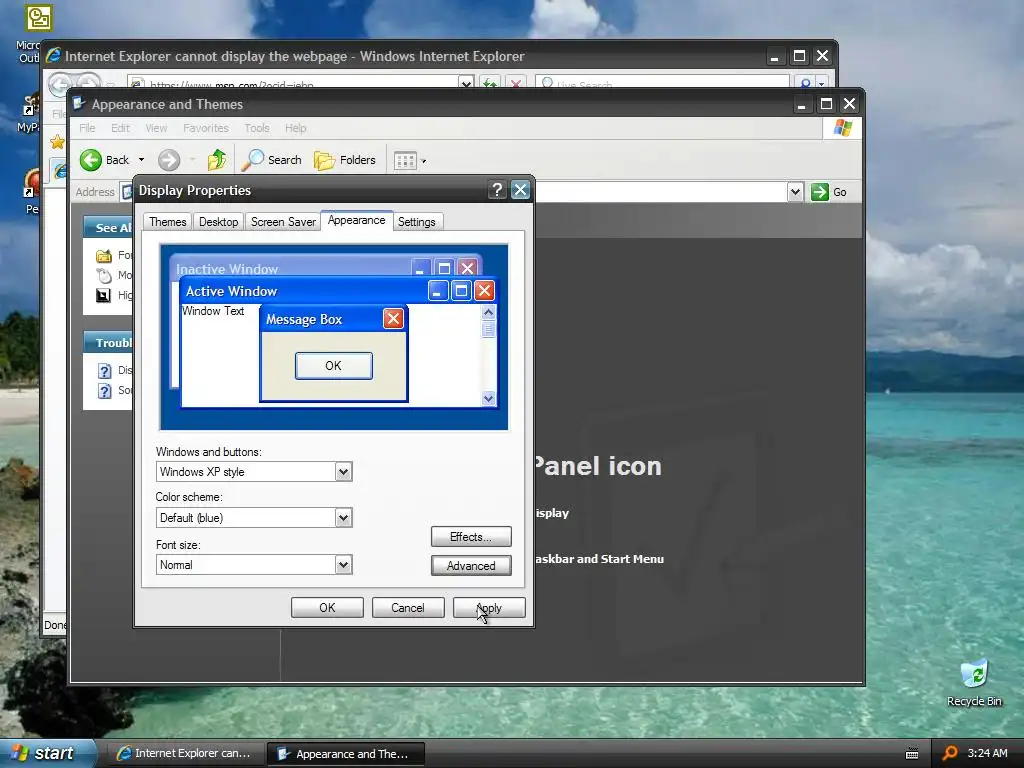Open the Color scheme dropdown
Viewport: 1024px width, 768px height.
344,518
